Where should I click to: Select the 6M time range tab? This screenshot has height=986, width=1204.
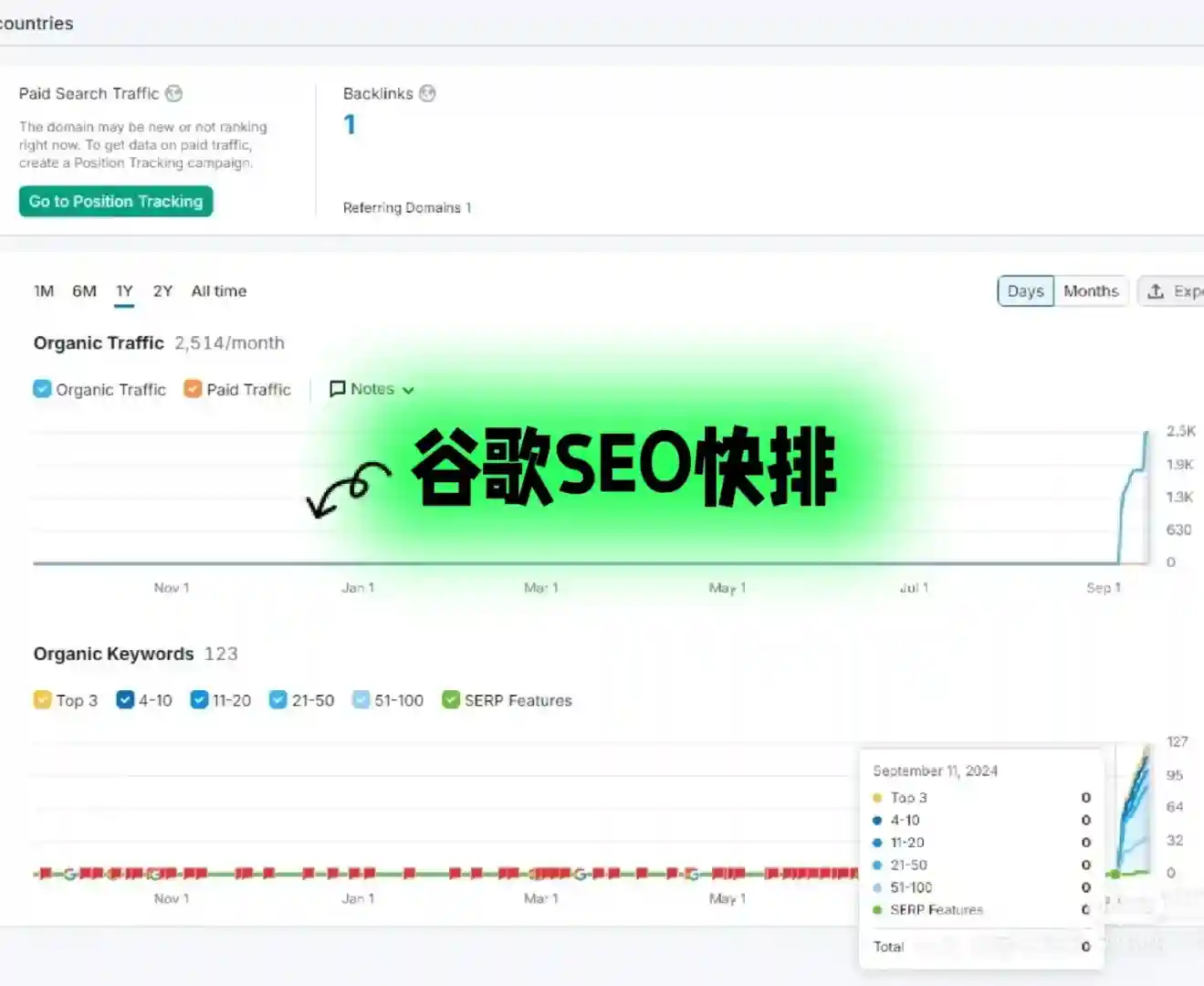[x=84, y=290]
